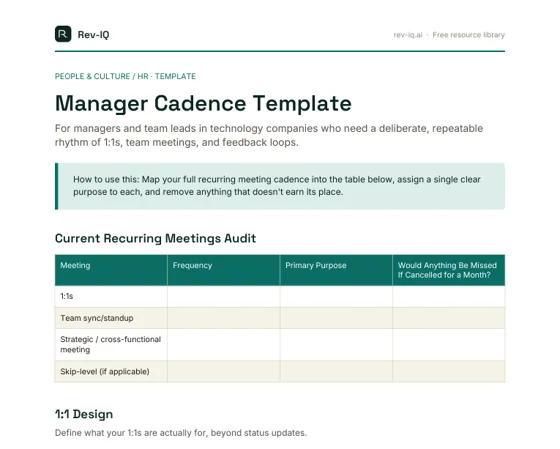Click the Frequency cell for Skip-level row
The width and height of the screenshot is (560, 449).
tap(224, 371)
